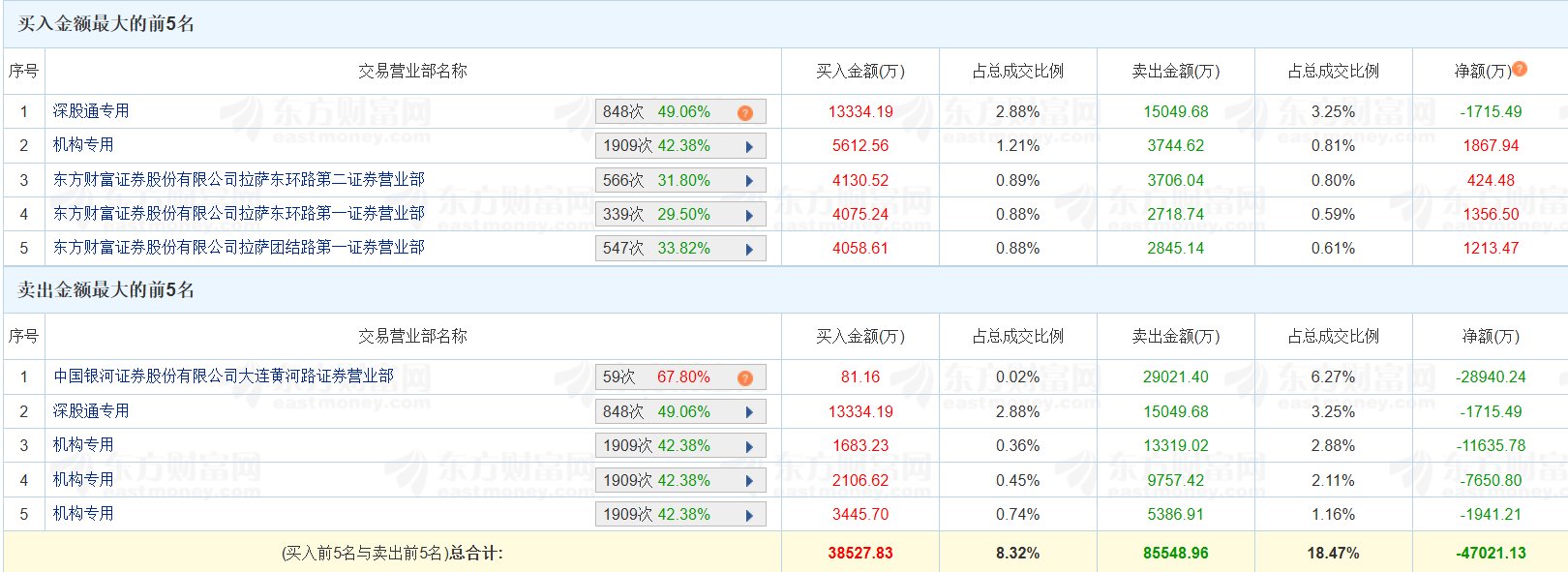The image size is (1568, 572).
Task: Expand the 1909次 box in the -11635.78 row
Action: [749, 446]
